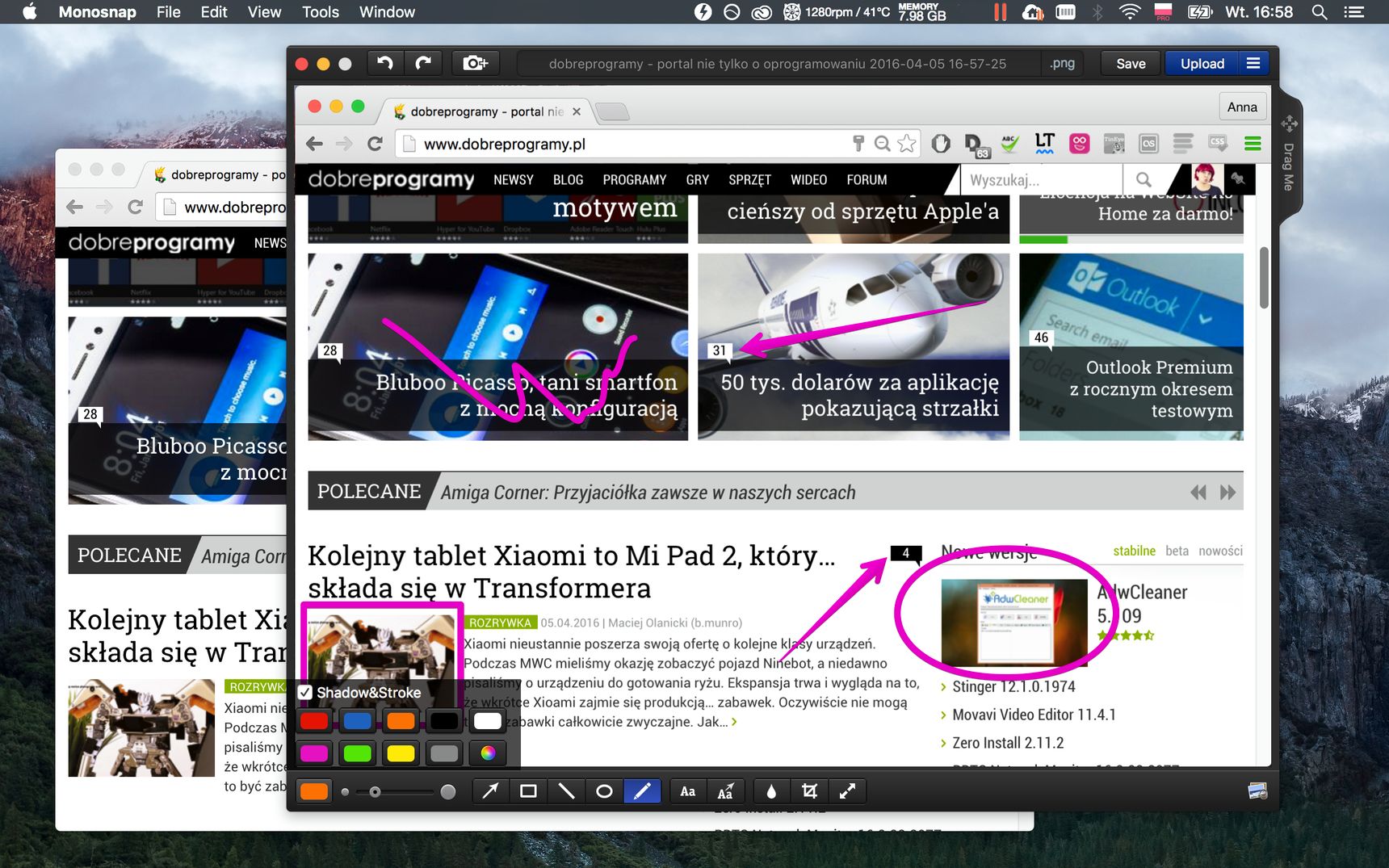Screen dimensions: 1389x868
Task: Open the Edit menu
Action: coord(214,12)
